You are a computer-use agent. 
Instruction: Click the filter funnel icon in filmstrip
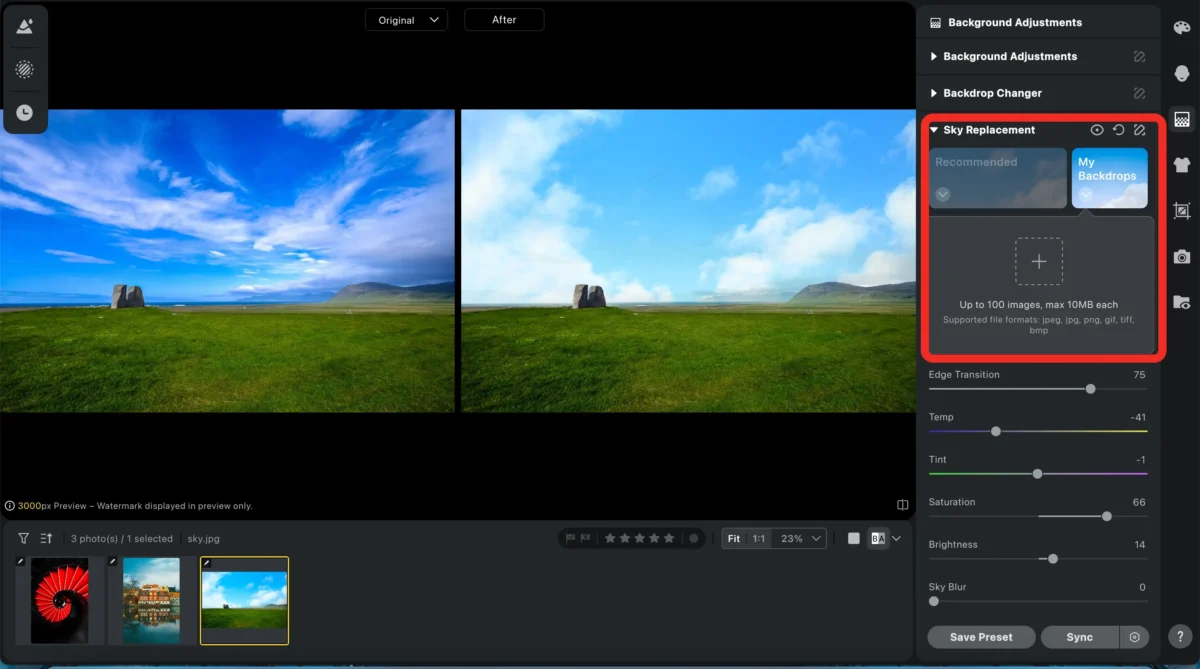click(x=24, y=538)
